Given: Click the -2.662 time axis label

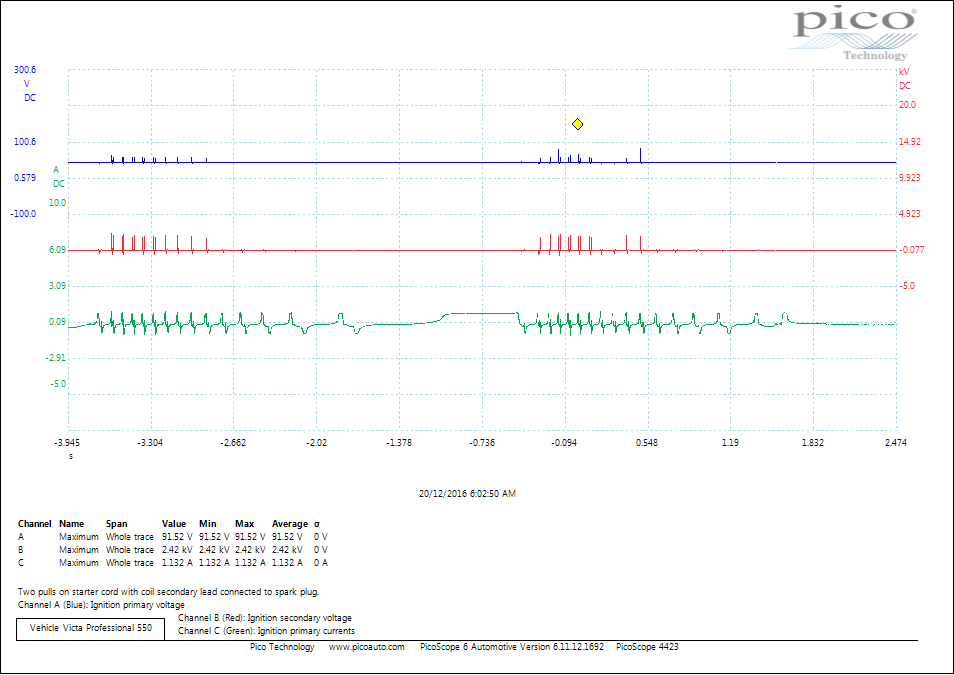Looking at the screenshot, I should 233,442.
